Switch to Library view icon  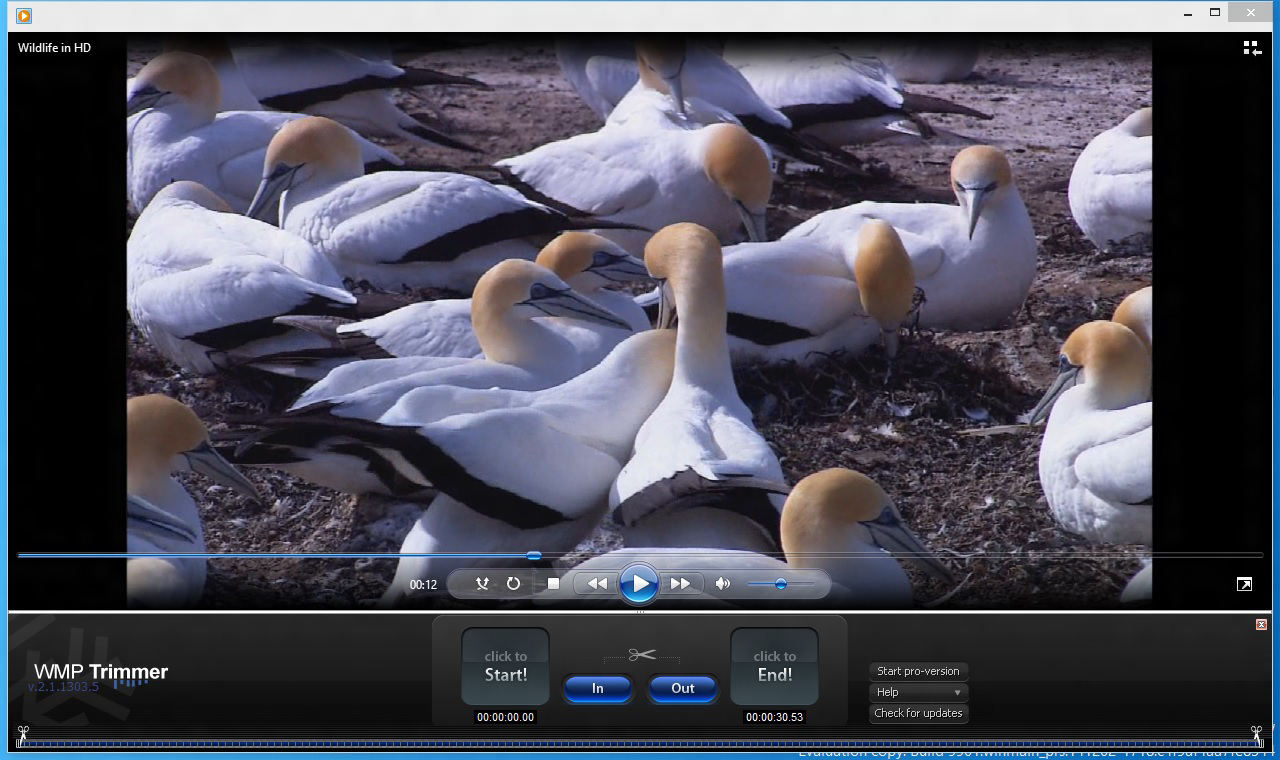click(1251, 48)
